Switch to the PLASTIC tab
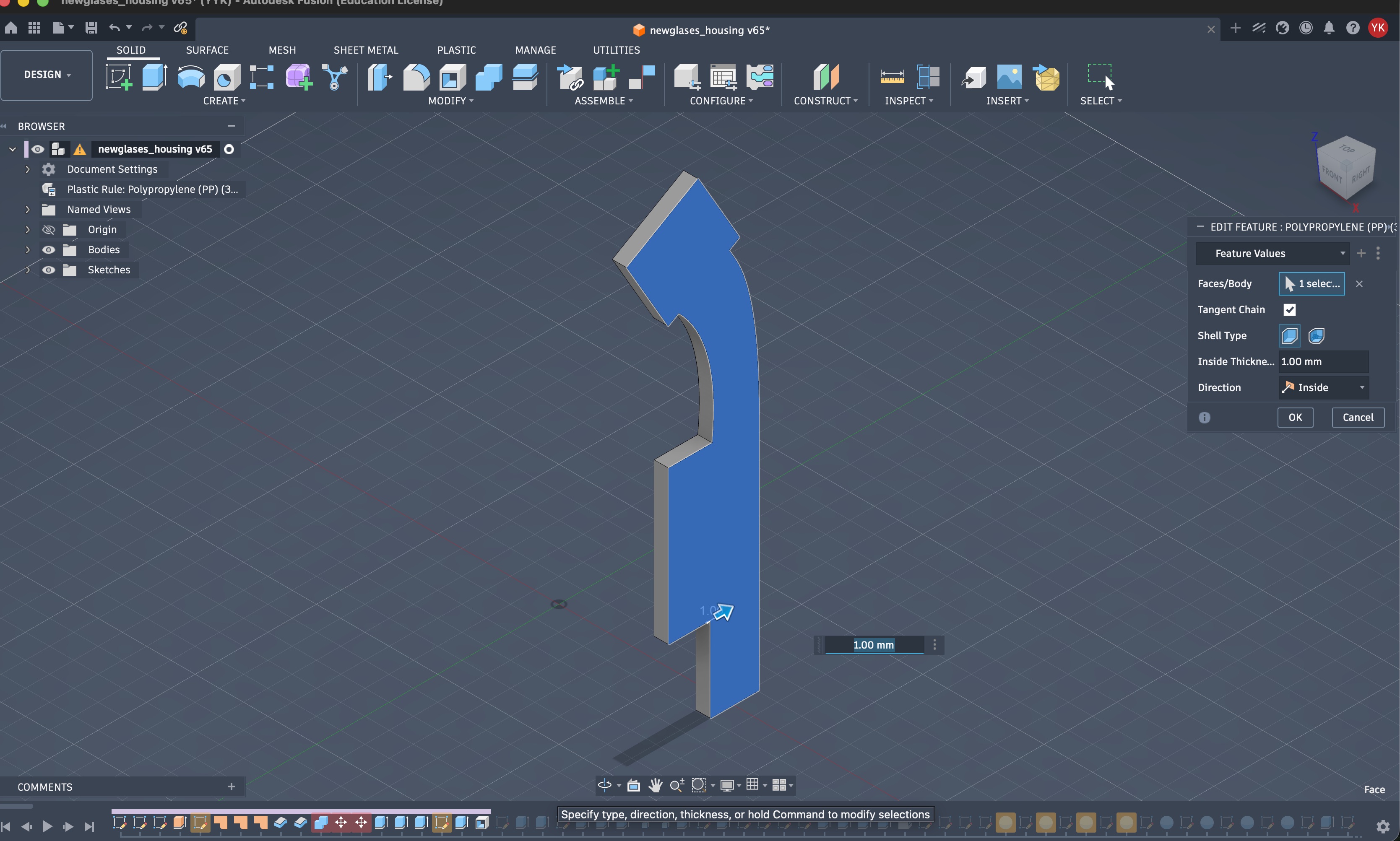The image size is (1400, 841). pyautogui.click(x=456, y=50)
